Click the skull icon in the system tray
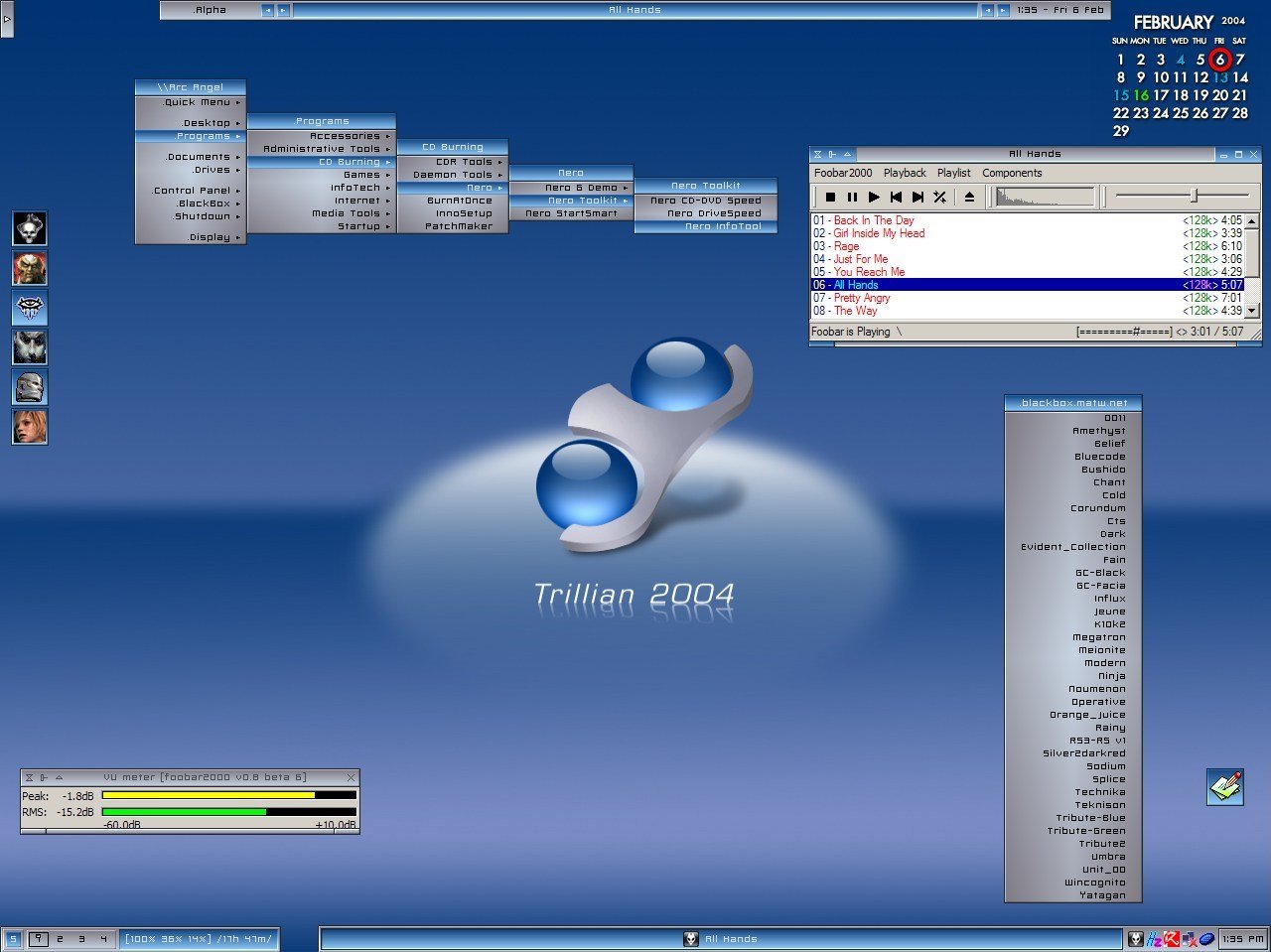Screen dimensions: 1271x952 [x=1137, y=938]
